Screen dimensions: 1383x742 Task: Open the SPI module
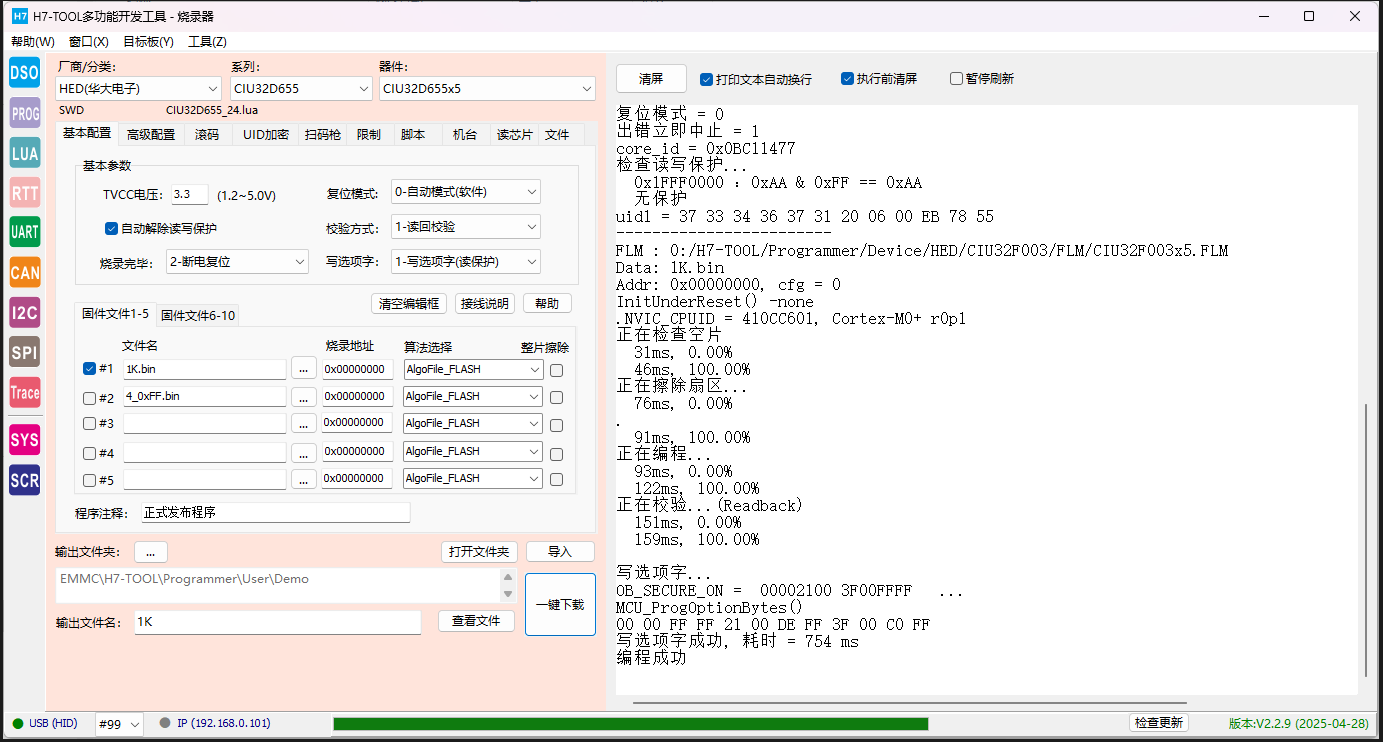pos(24,352)
